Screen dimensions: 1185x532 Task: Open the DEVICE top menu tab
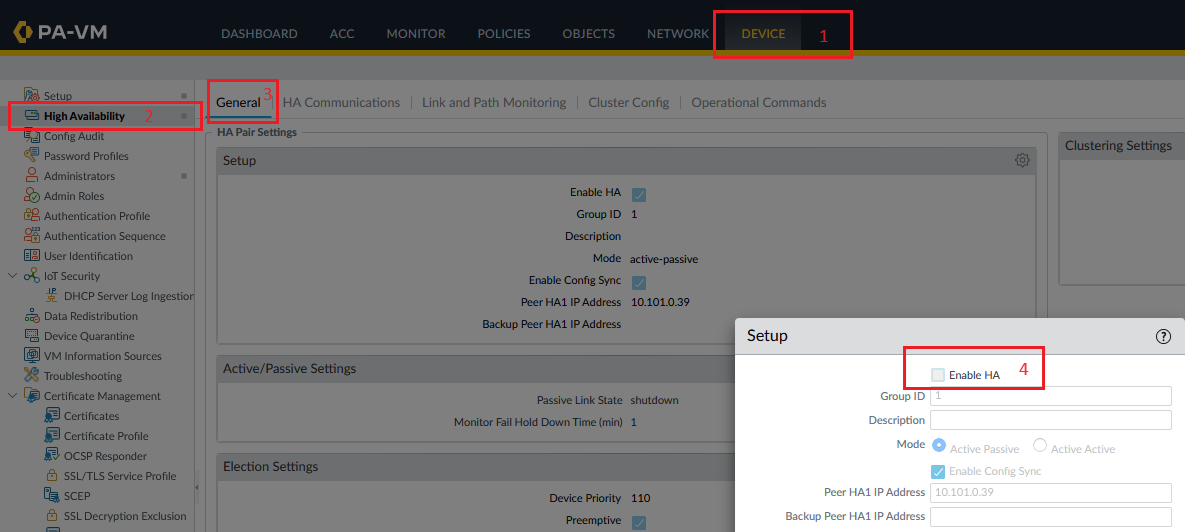click(763, 33)
